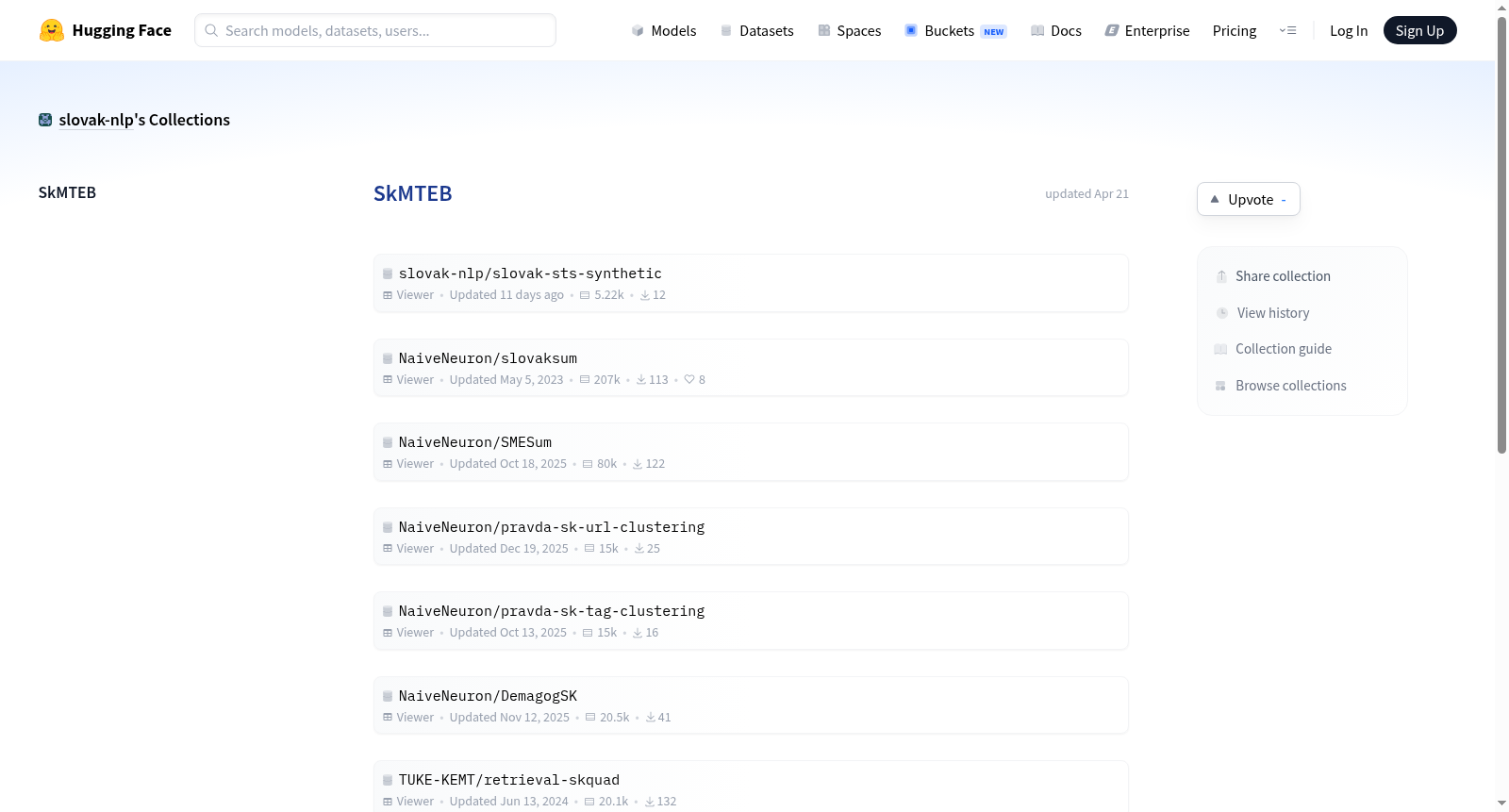Click the Enterprise icon in navbar

pos(1112,30)
